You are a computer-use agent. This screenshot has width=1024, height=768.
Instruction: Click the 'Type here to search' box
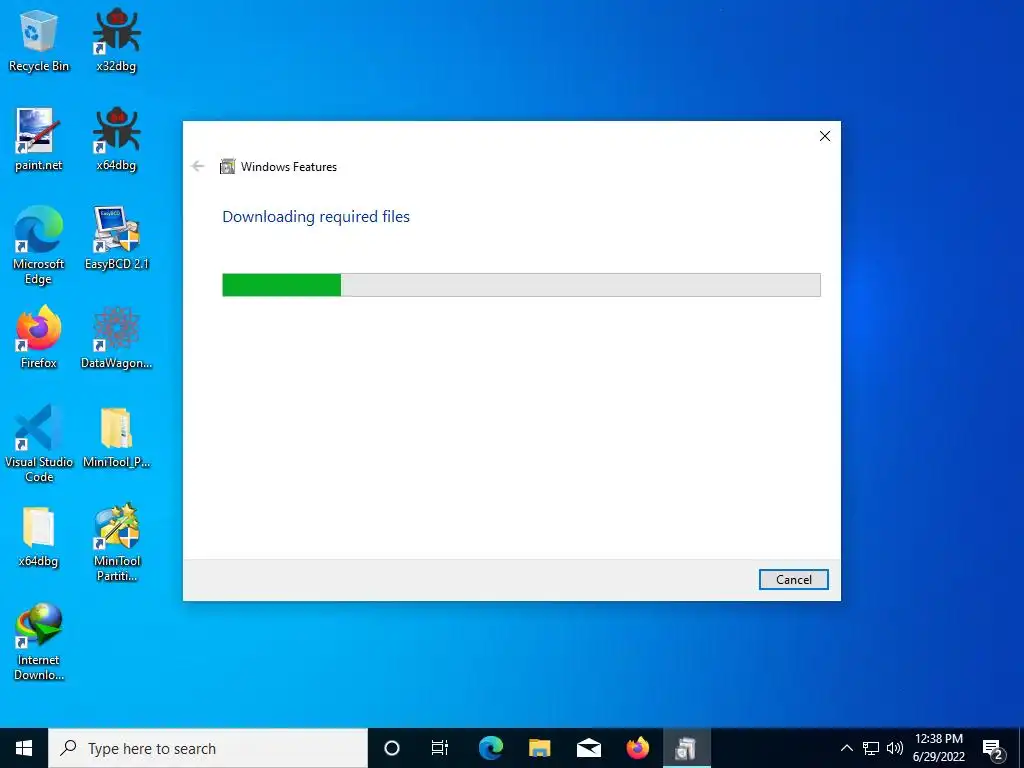click(208, 748)
